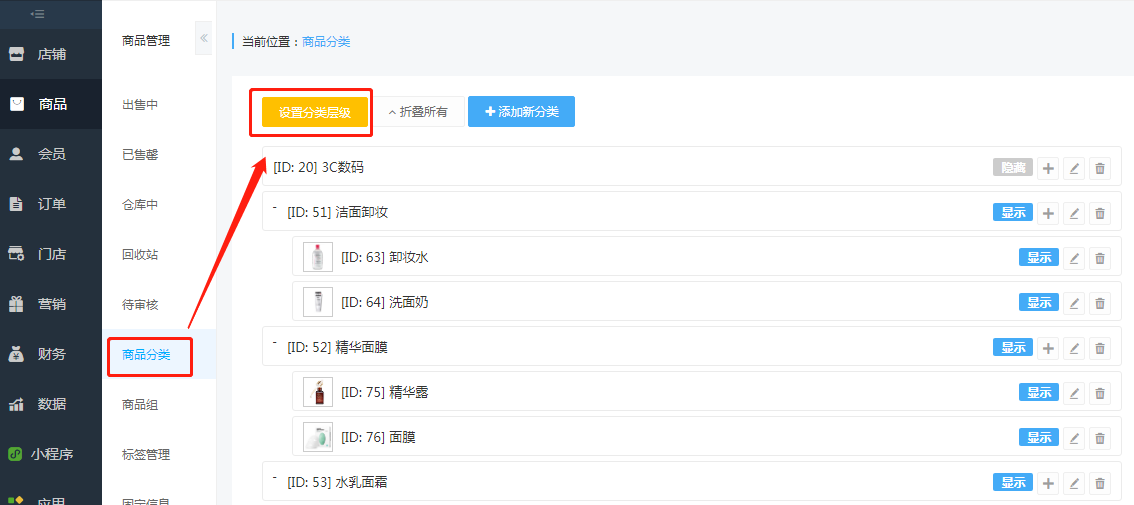Open the 店铺 section
1134x505 pixels.
tap(51, 54)
